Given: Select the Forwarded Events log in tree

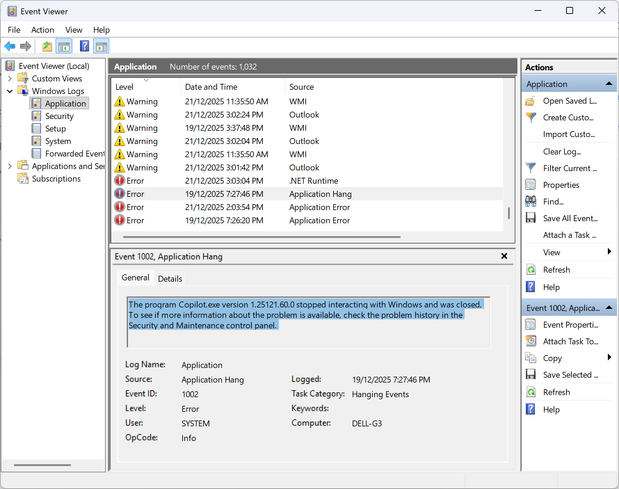Looking at the screenshot, I should [75, 154].
